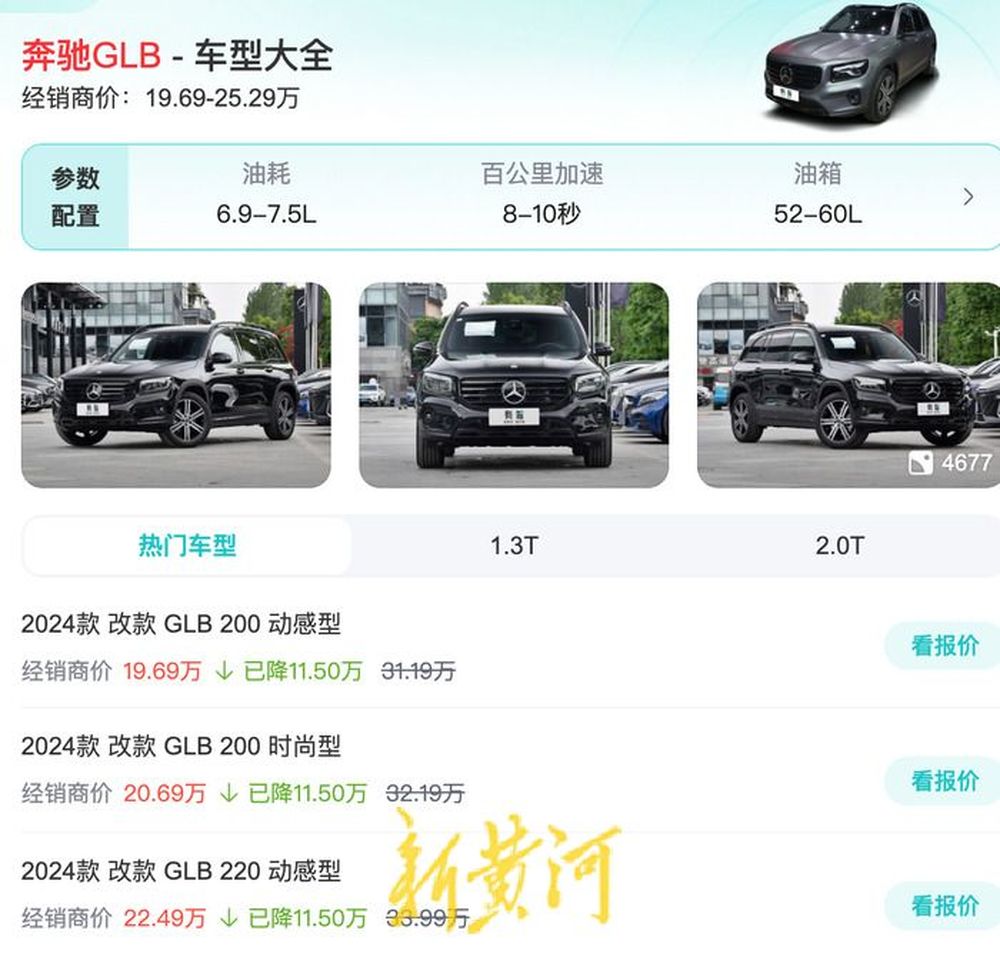Open the 油耗 6.9–7.5L parameter

(x=266, y=194)
